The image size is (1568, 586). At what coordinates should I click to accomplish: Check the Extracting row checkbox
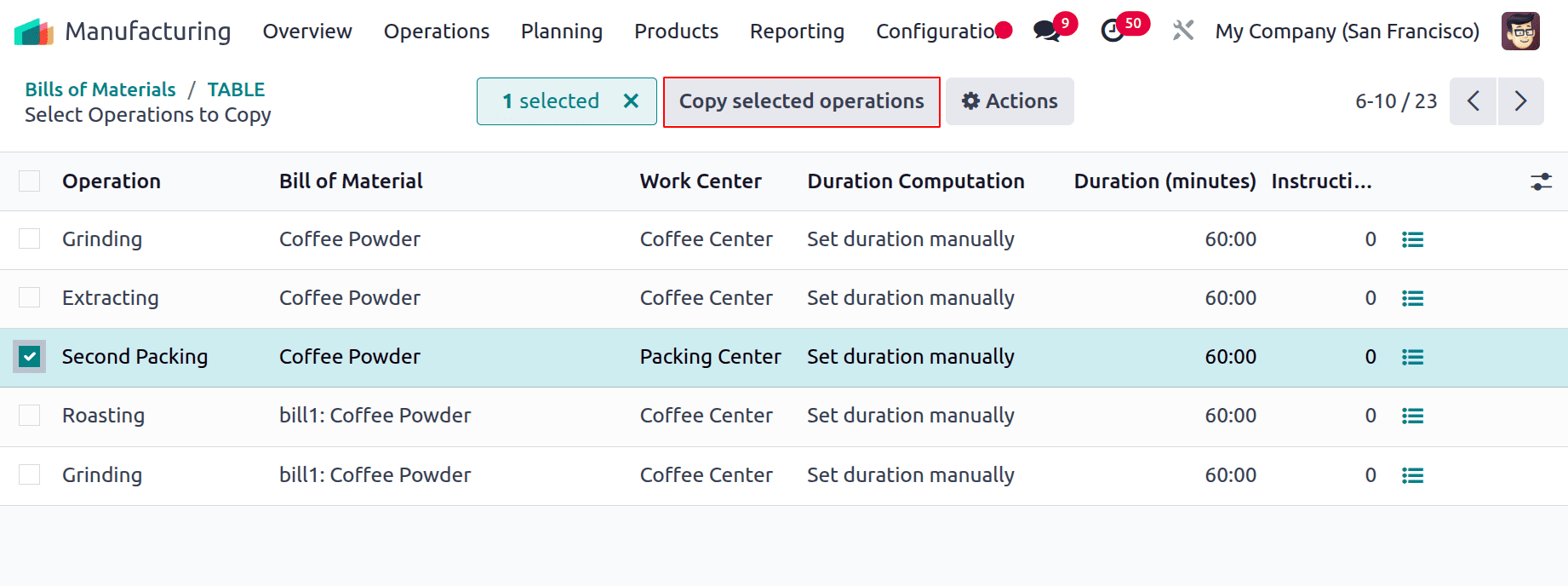click(x=30, y=298)
